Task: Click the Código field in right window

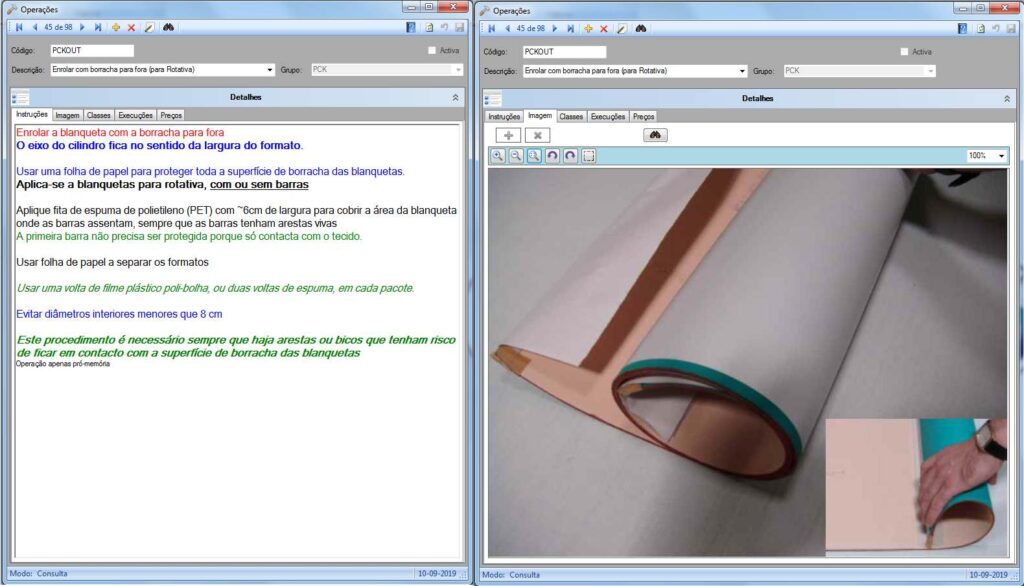Action: 564,52
